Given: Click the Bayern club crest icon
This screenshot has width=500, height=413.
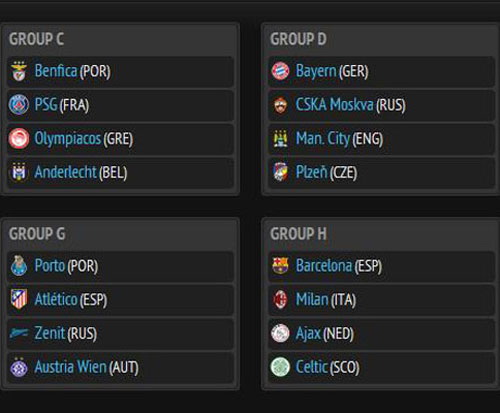Looking at the screenshot, I should 280,71.
